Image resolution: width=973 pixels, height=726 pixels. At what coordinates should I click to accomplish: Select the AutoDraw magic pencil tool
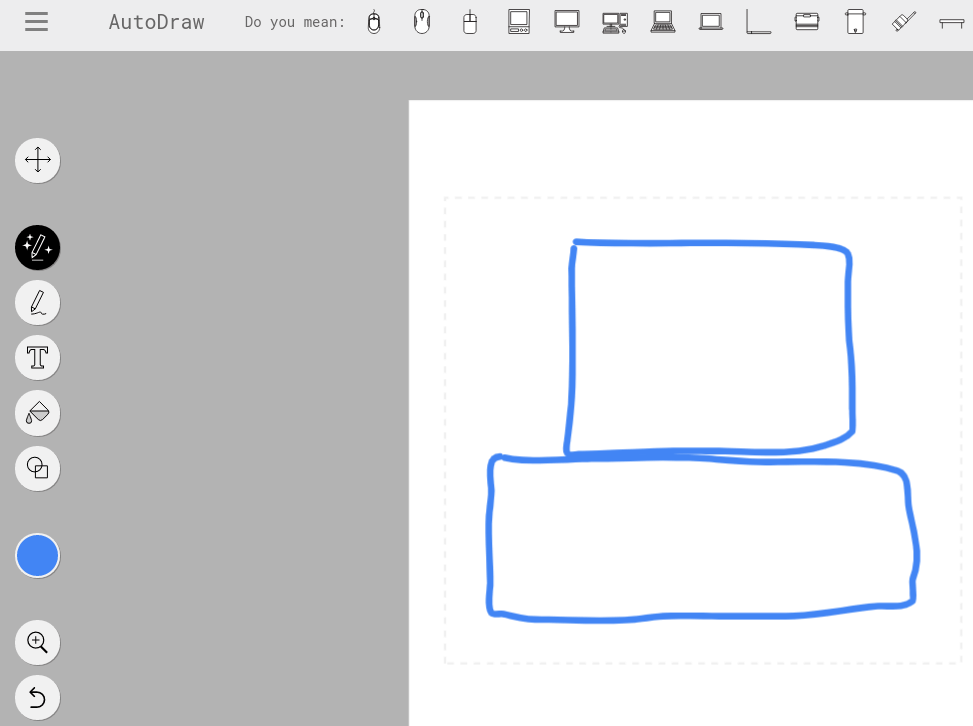tap(38, 248)
